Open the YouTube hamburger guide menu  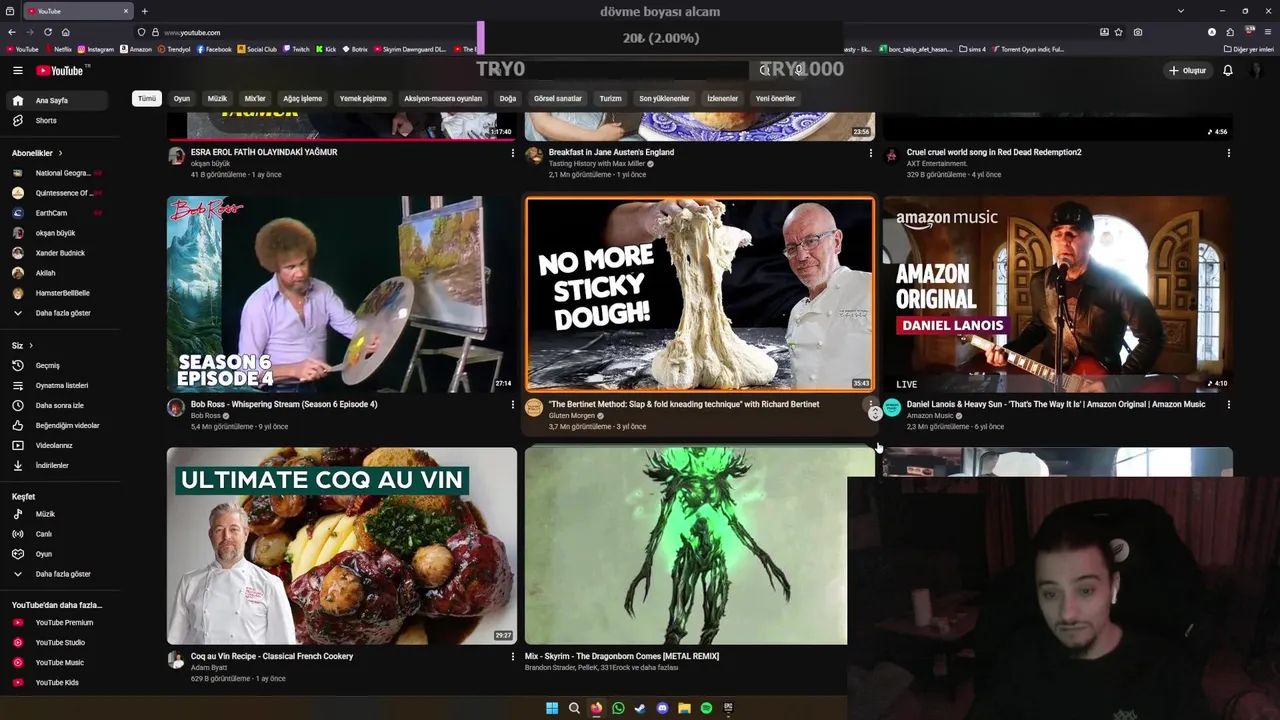pyautogui.click(x=17, y=70)
